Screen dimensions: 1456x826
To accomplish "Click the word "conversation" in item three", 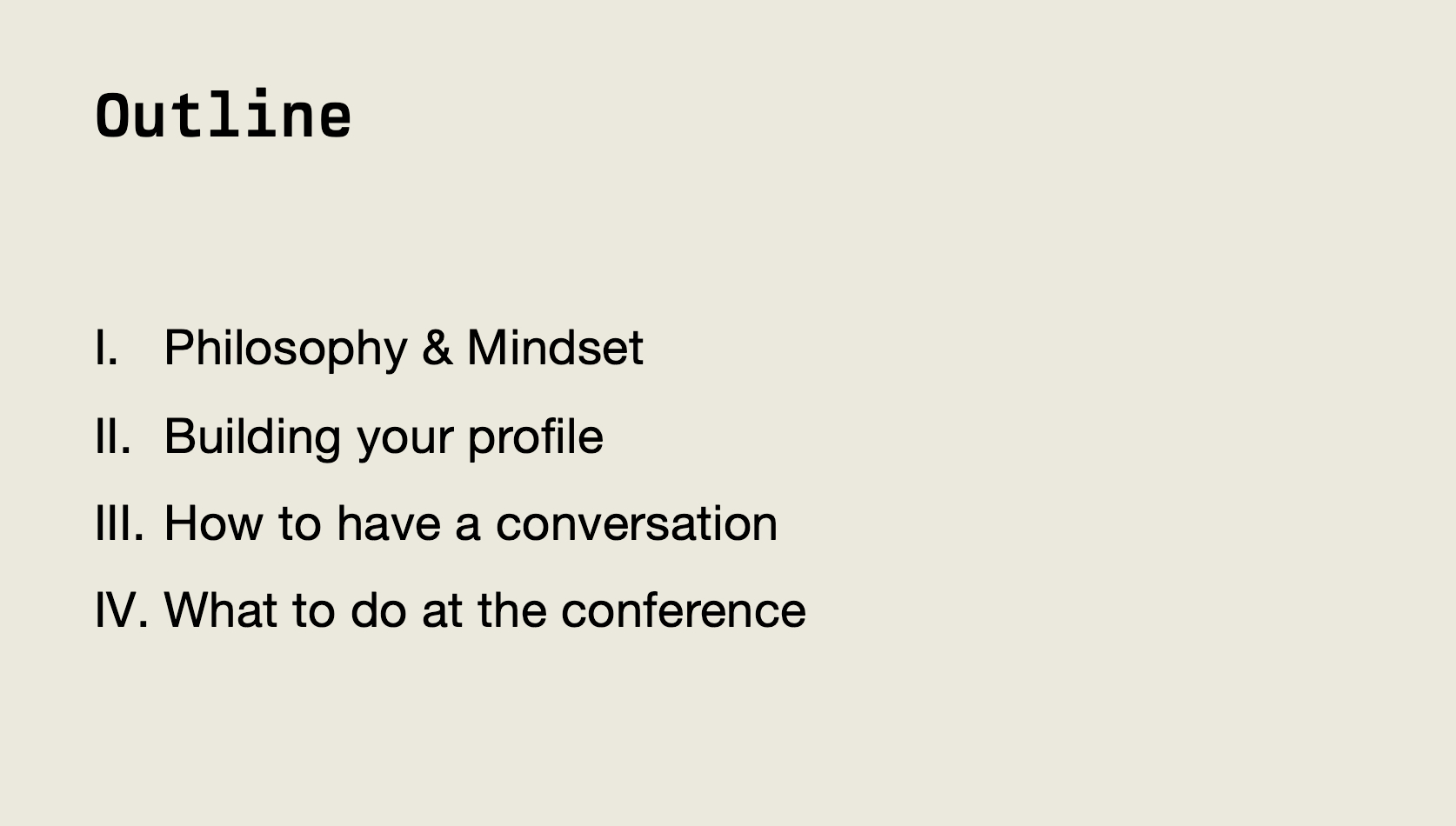I will pyautogui.click(x=636, y=523).
